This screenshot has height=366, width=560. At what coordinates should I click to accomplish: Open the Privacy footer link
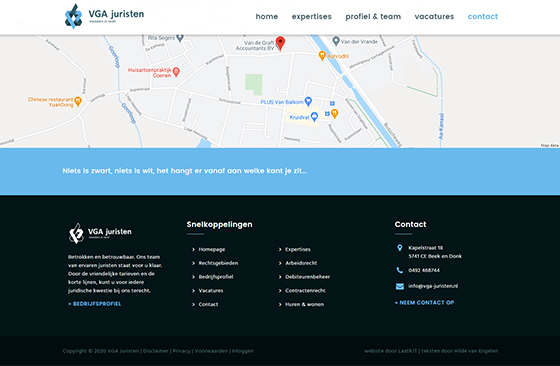pos(181,351)
